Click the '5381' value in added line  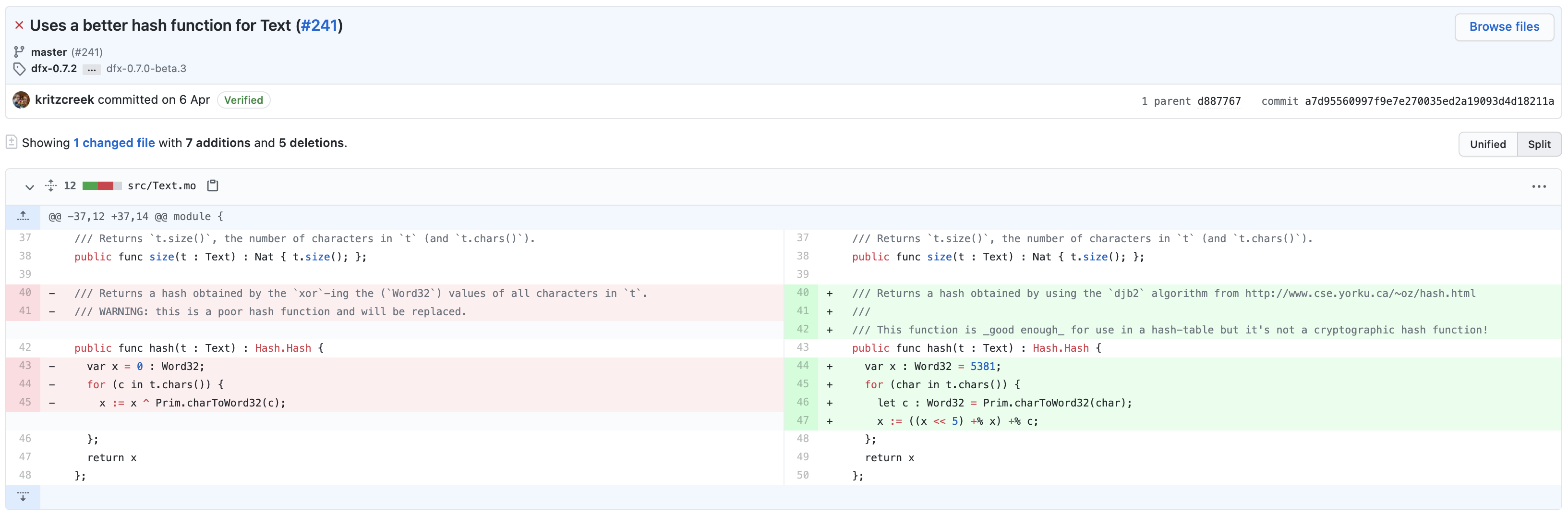coord(982,366)
